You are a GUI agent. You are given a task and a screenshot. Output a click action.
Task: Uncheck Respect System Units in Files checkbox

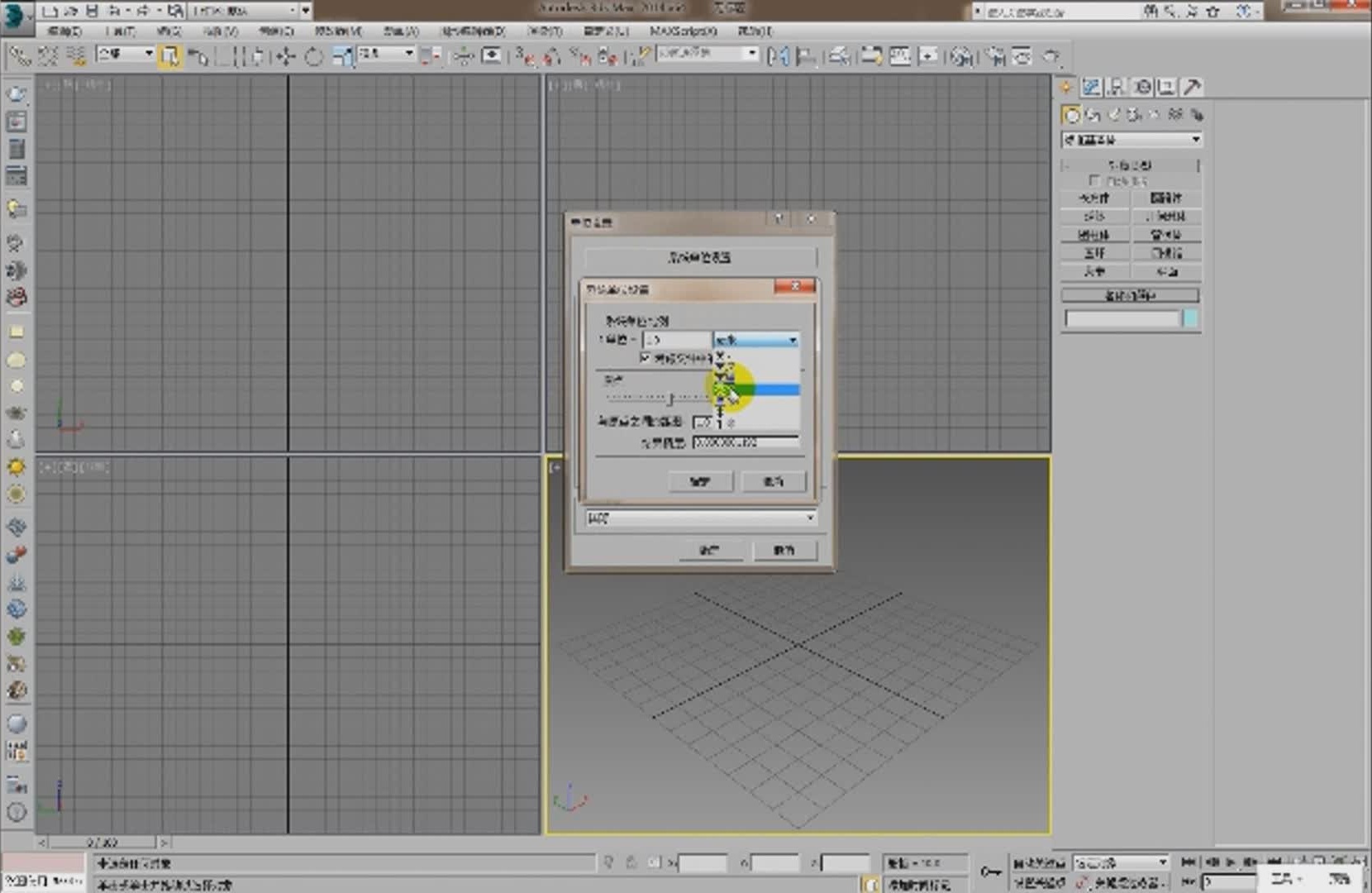646,358
